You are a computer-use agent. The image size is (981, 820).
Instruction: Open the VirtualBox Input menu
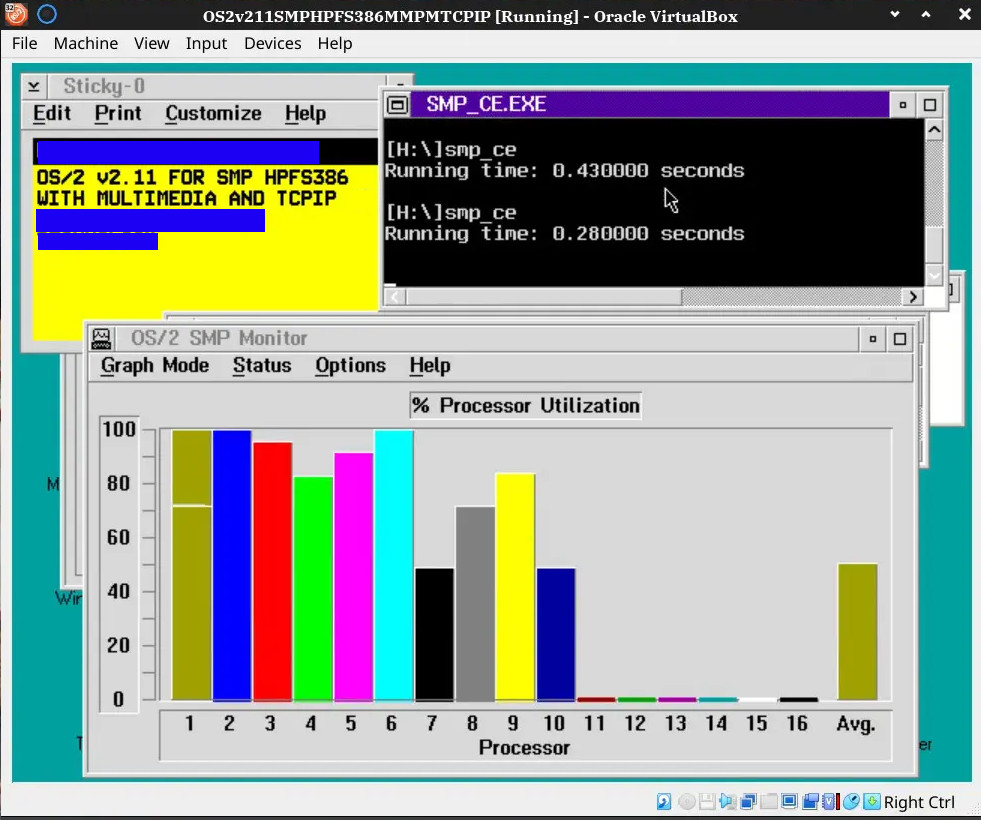click(x=206, y=43)
